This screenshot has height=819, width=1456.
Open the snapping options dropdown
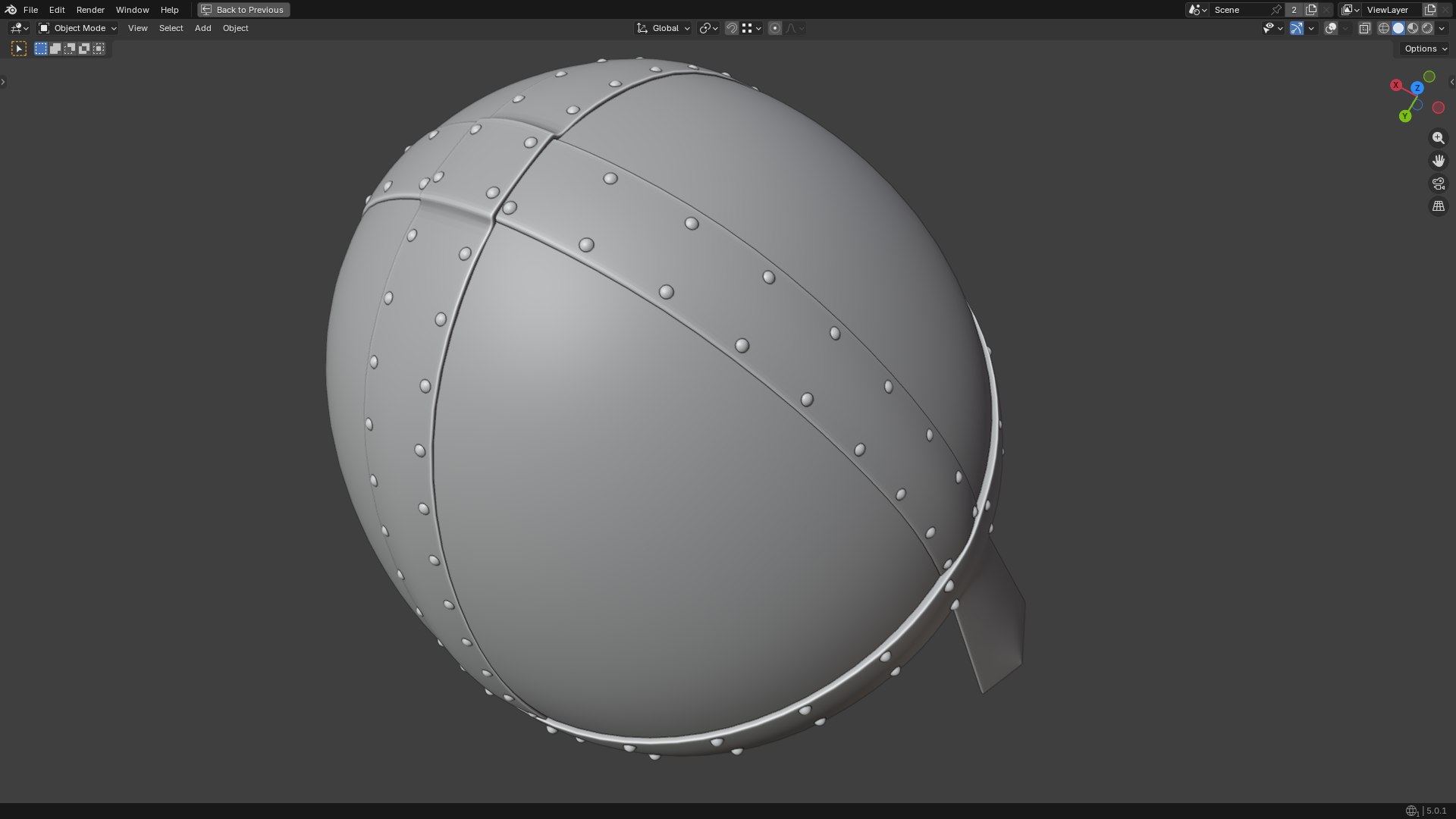752,28
